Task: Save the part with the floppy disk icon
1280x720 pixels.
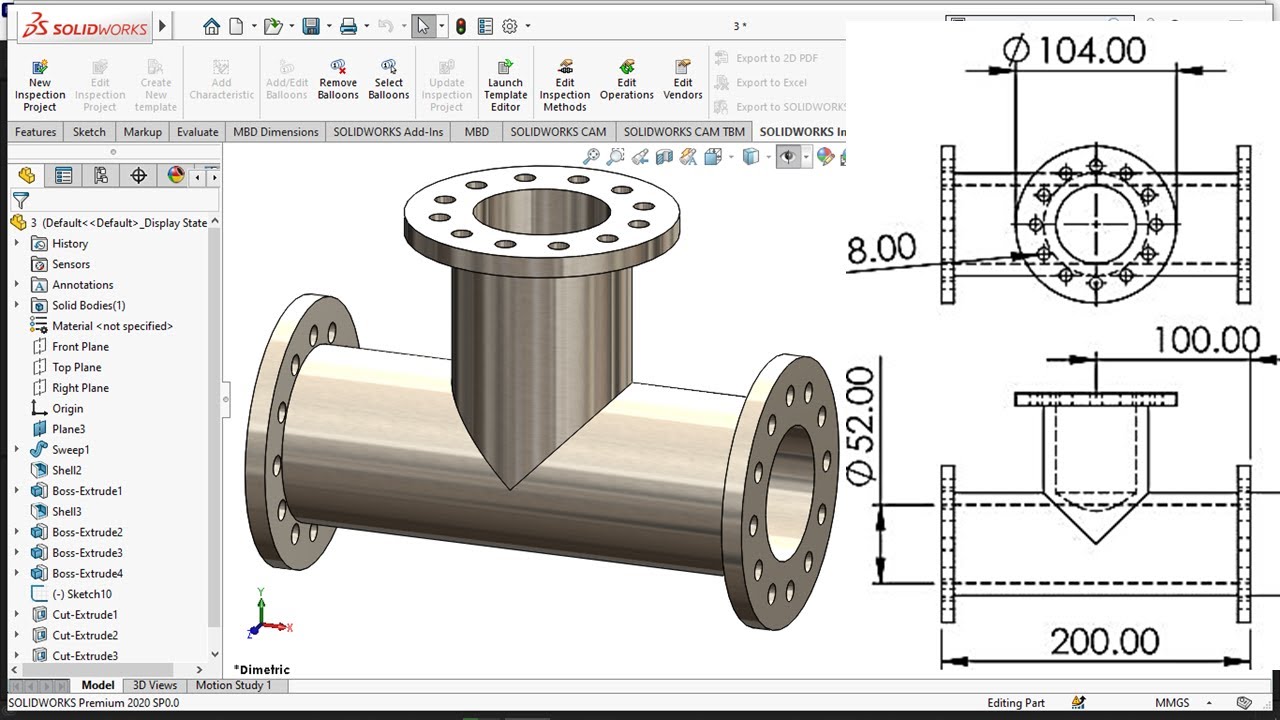Action: point(311,27)
